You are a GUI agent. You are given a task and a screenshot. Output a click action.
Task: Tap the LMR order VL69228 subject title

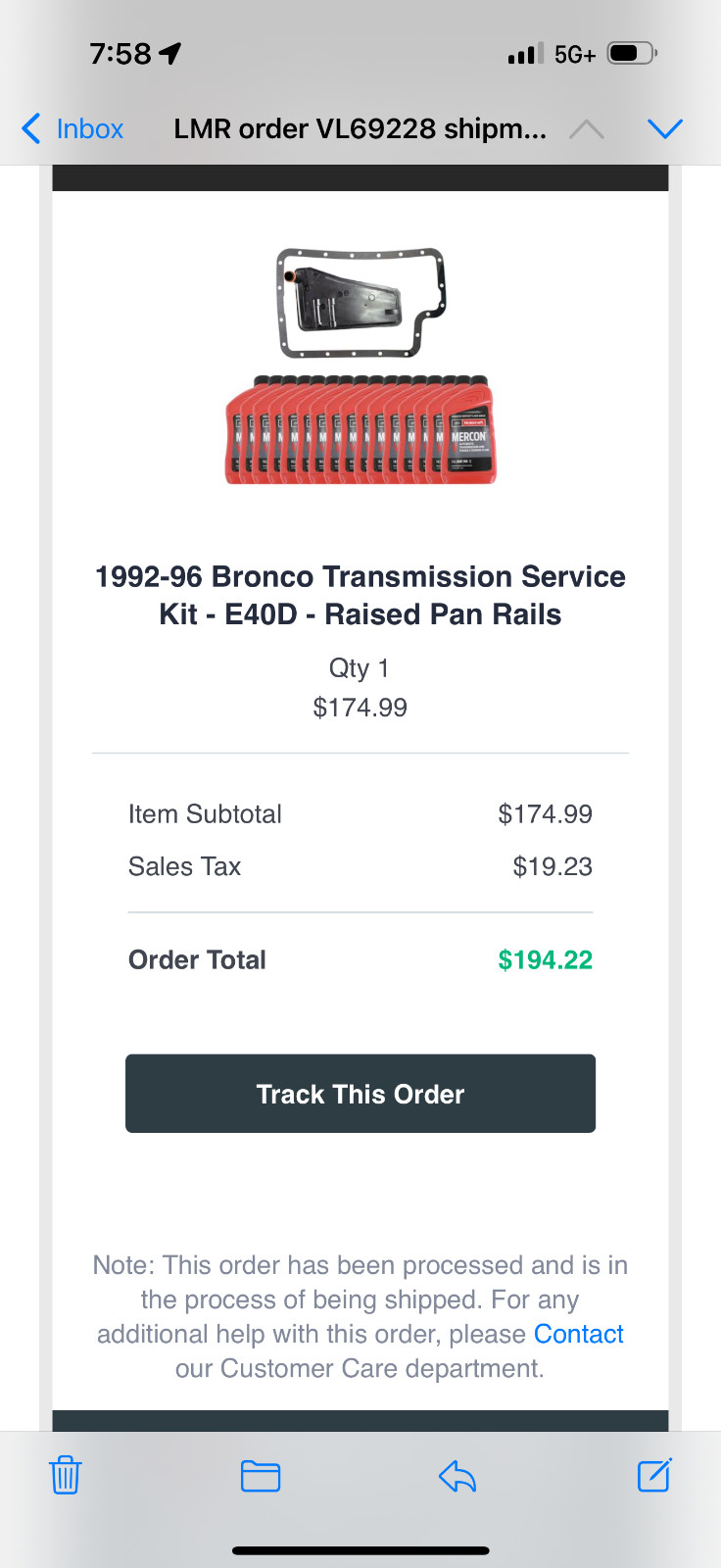pyautogui.click(x=360, y=128)
